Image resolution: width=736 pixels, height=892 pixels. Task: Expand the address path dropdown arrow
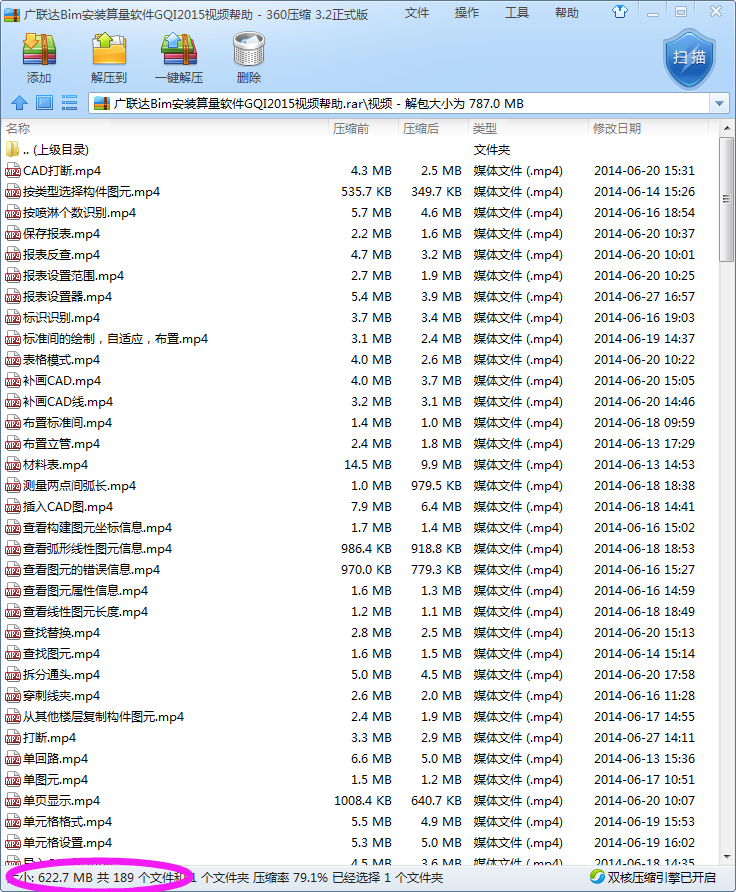(719, 104)
